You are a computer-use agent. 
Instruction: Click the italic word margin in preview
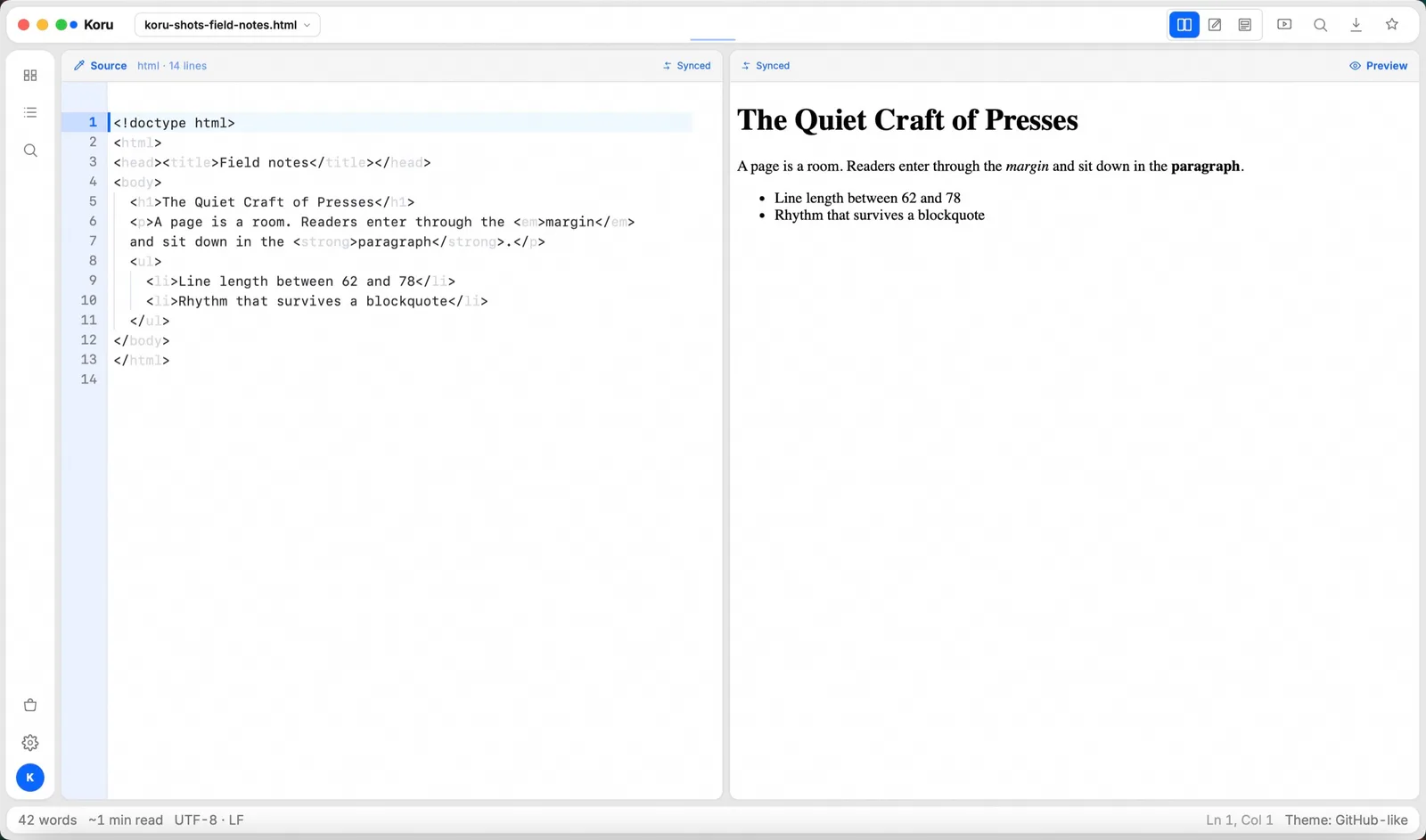1027,167
